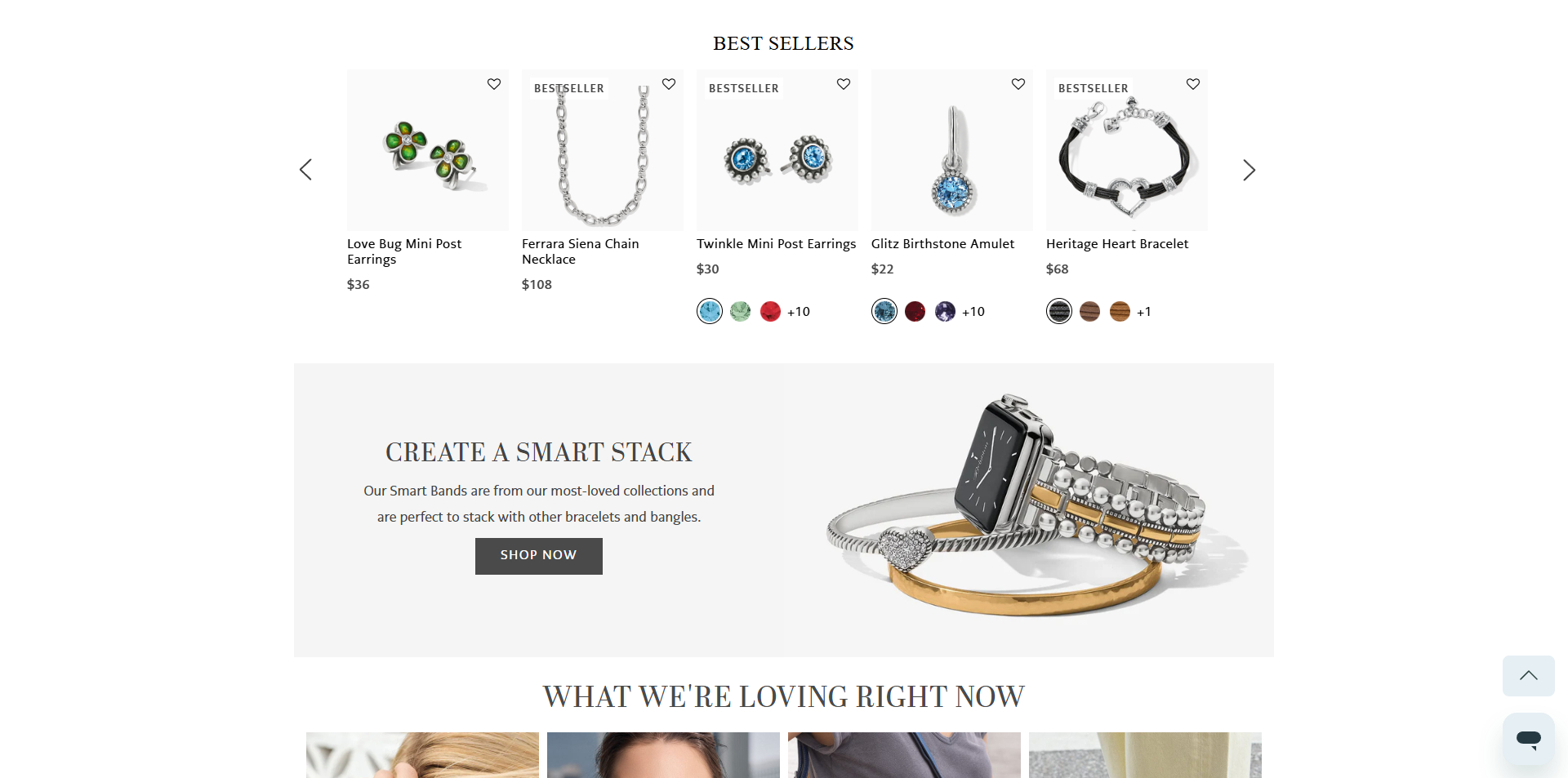Viewport: 1568px width, 778px height.
Task: Open the chat support bubble
Action: pos(1529,739)
